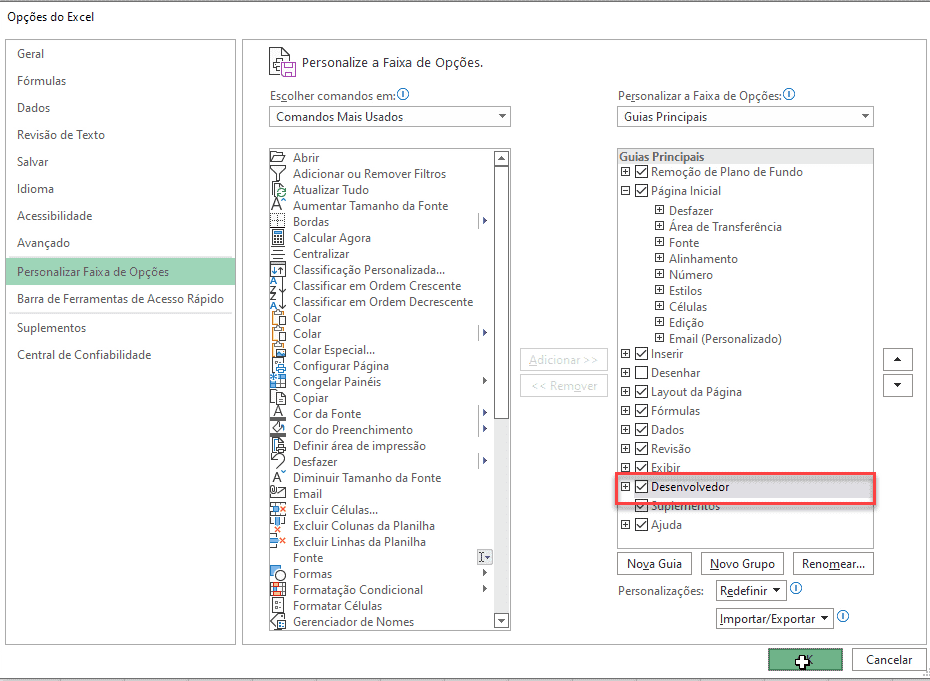Viewport: 930px width, 681px height.
Task: Open the Personalizar a Faixa de Opções dropdown
Action: tap(745, 117)
